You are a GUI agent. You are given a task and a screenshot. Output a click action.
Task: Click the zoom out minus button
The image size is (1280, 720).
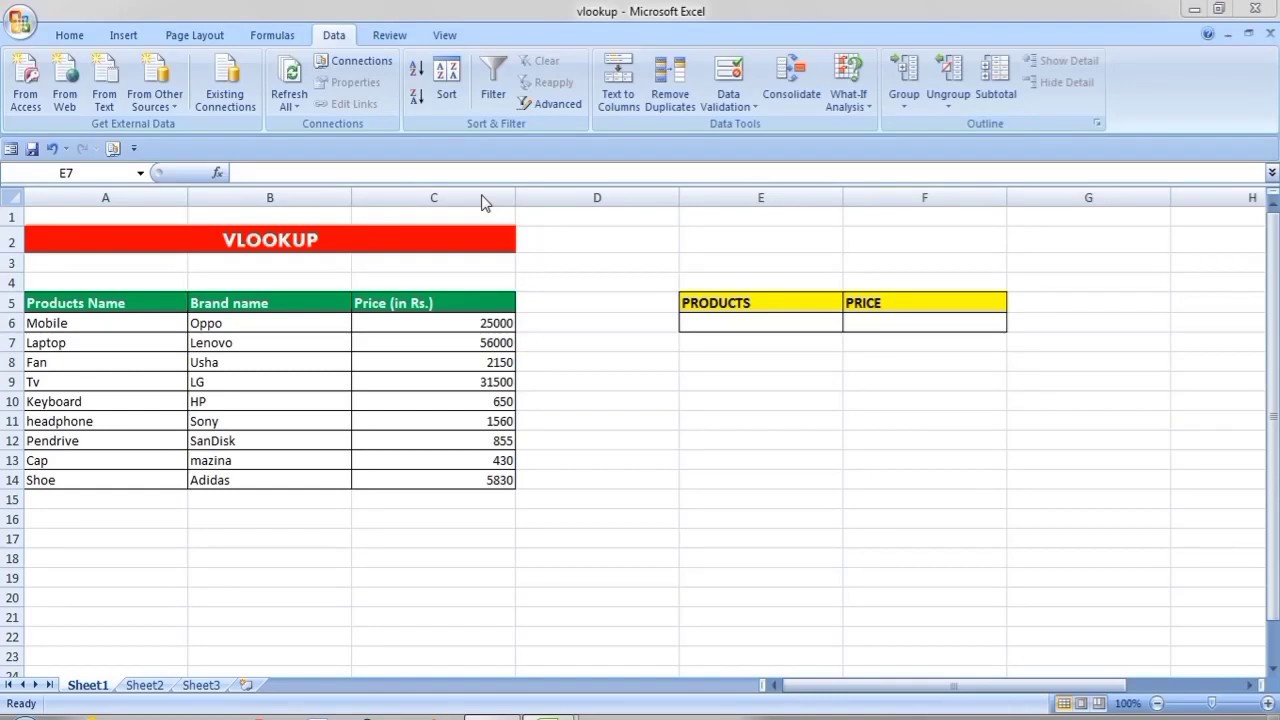pos(1157,704)
